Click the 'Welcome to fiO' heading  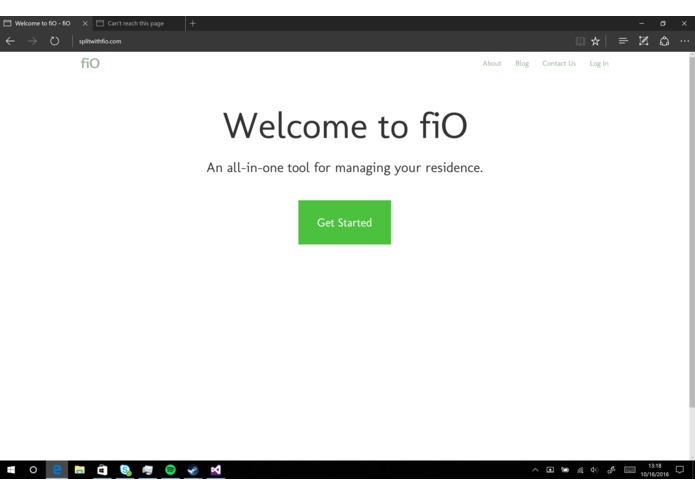point(345,126)
